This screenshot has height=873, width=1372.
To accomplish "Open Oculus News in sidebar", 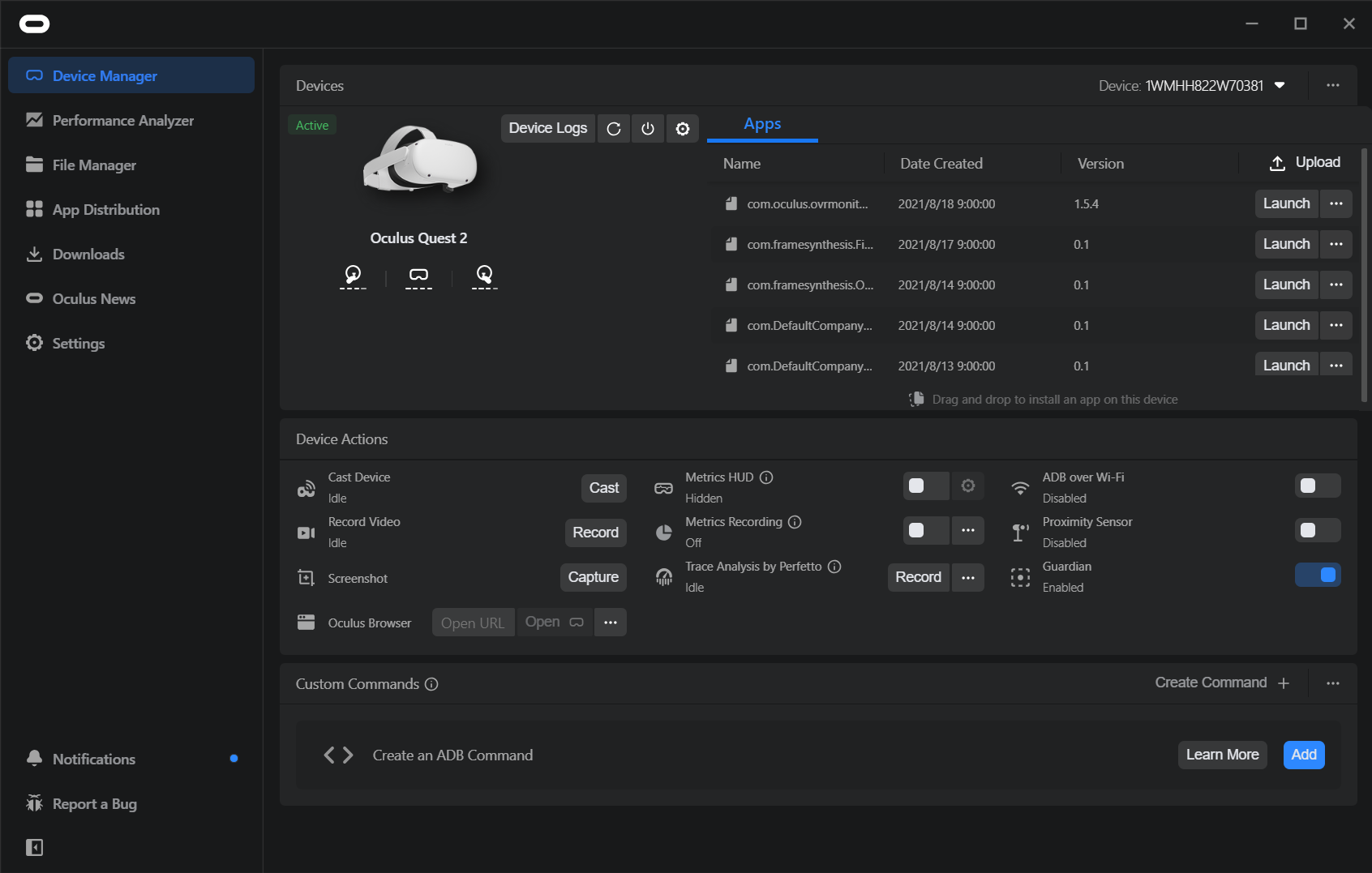I will tap(131, 298).
